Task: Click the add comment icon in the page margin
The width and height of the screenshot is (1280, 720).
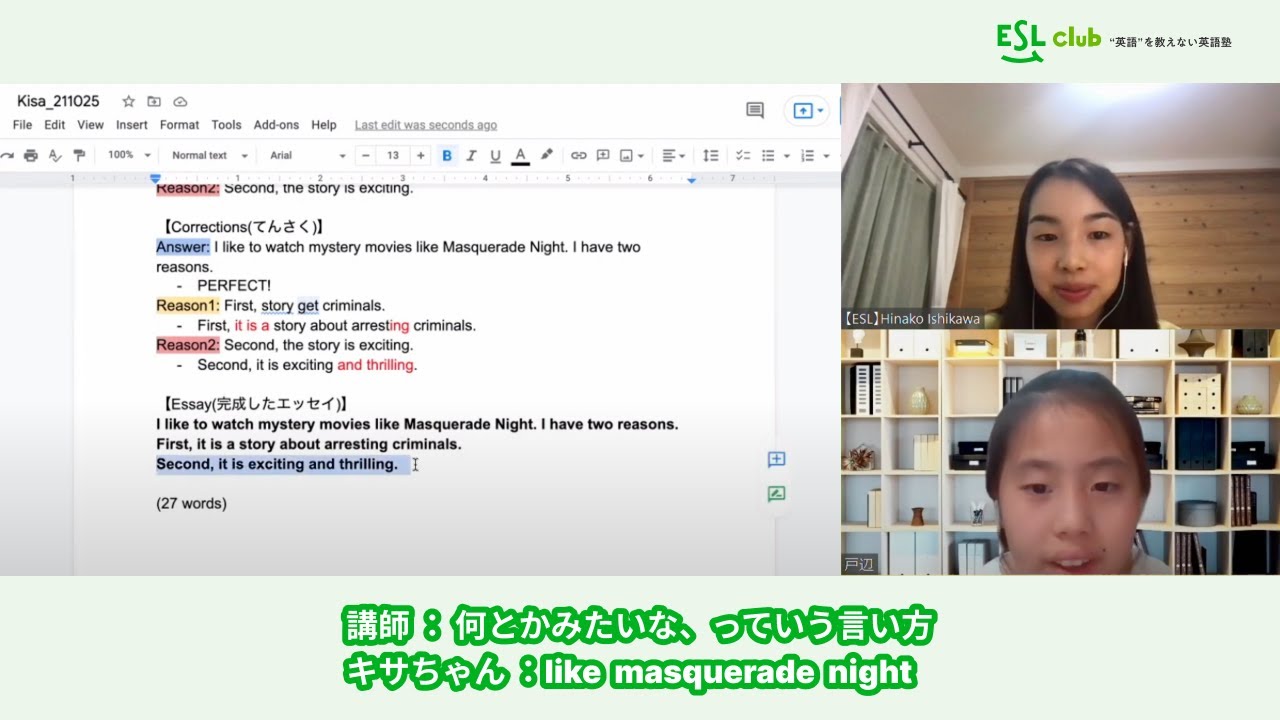Action: click(x=776, y=459)
